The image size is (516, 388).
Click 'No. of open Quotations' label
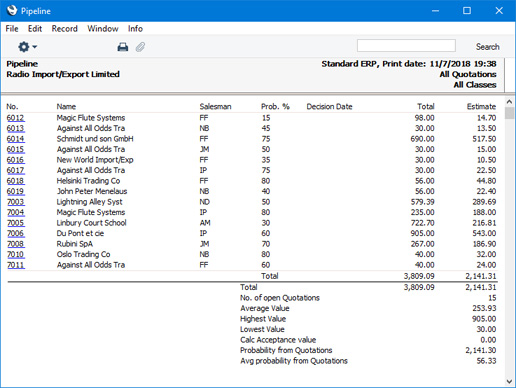tap(280, 298)
